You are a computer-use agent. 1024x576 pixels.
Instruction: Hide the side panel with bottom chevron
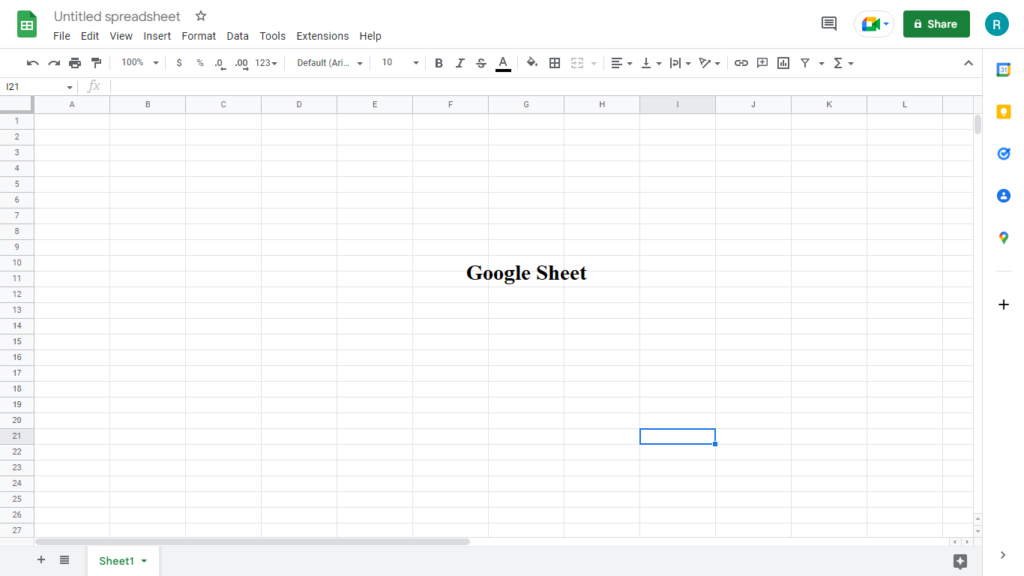(x=1003, y=555)
